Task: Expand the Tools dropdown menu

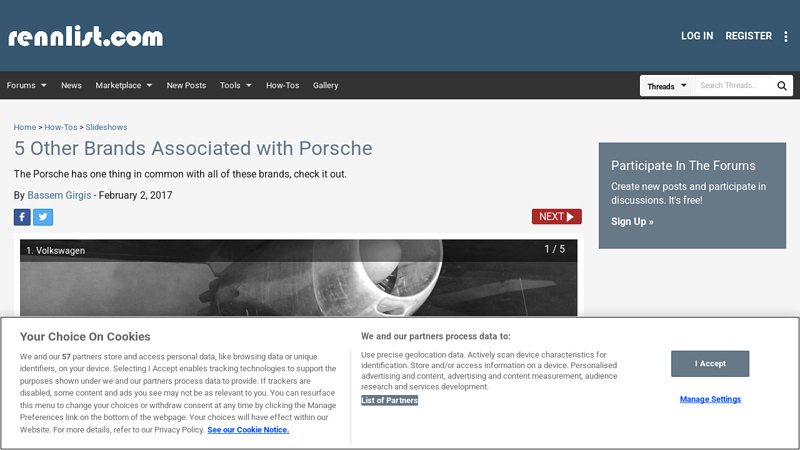Action: pos(236,85)
